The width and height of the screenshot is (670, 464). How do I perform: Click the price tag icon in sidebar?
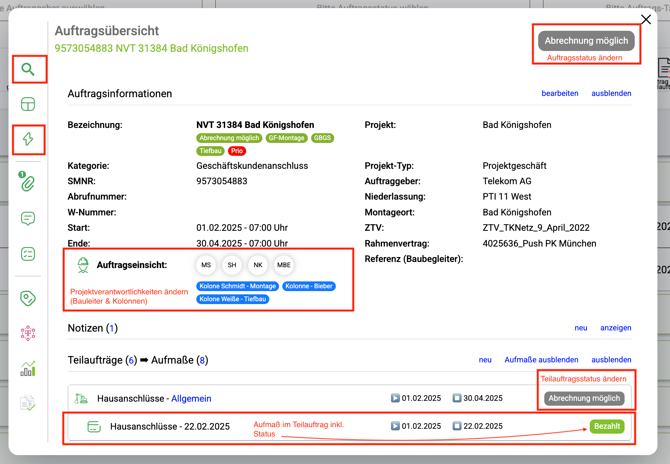(28, 298)
